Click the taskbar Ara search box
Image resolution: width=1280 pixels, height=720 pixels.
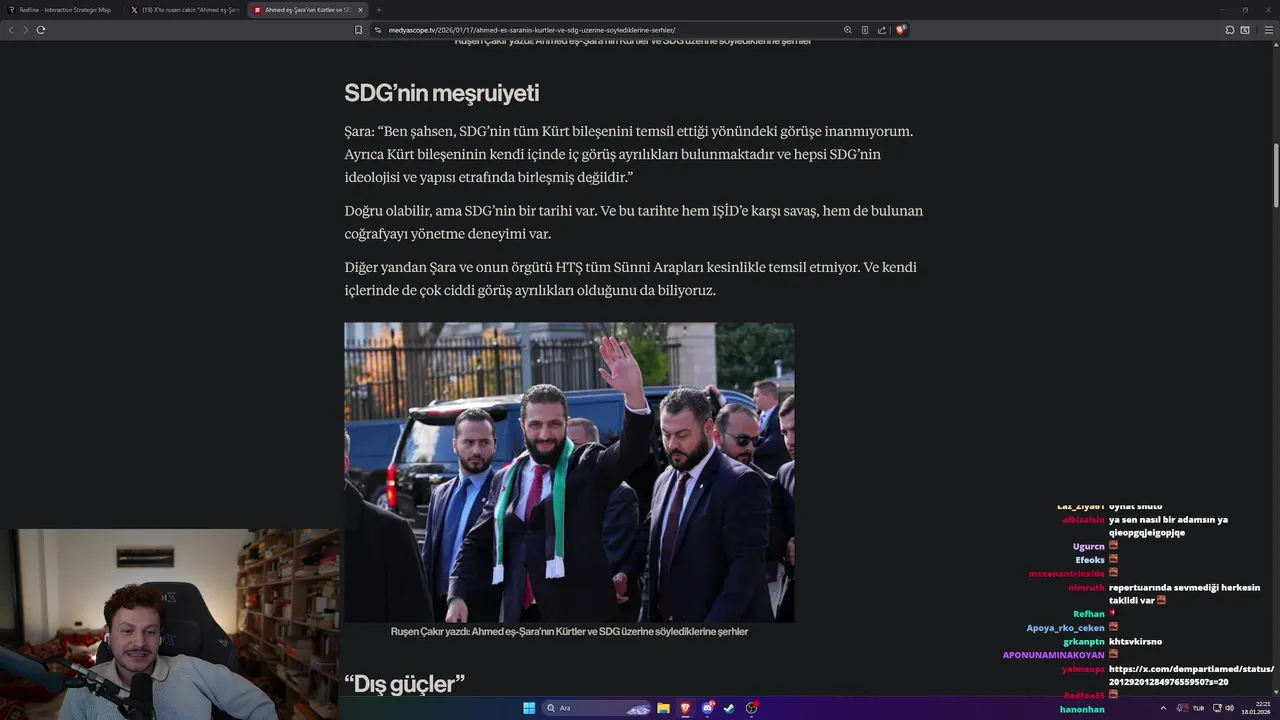[598, 708]
